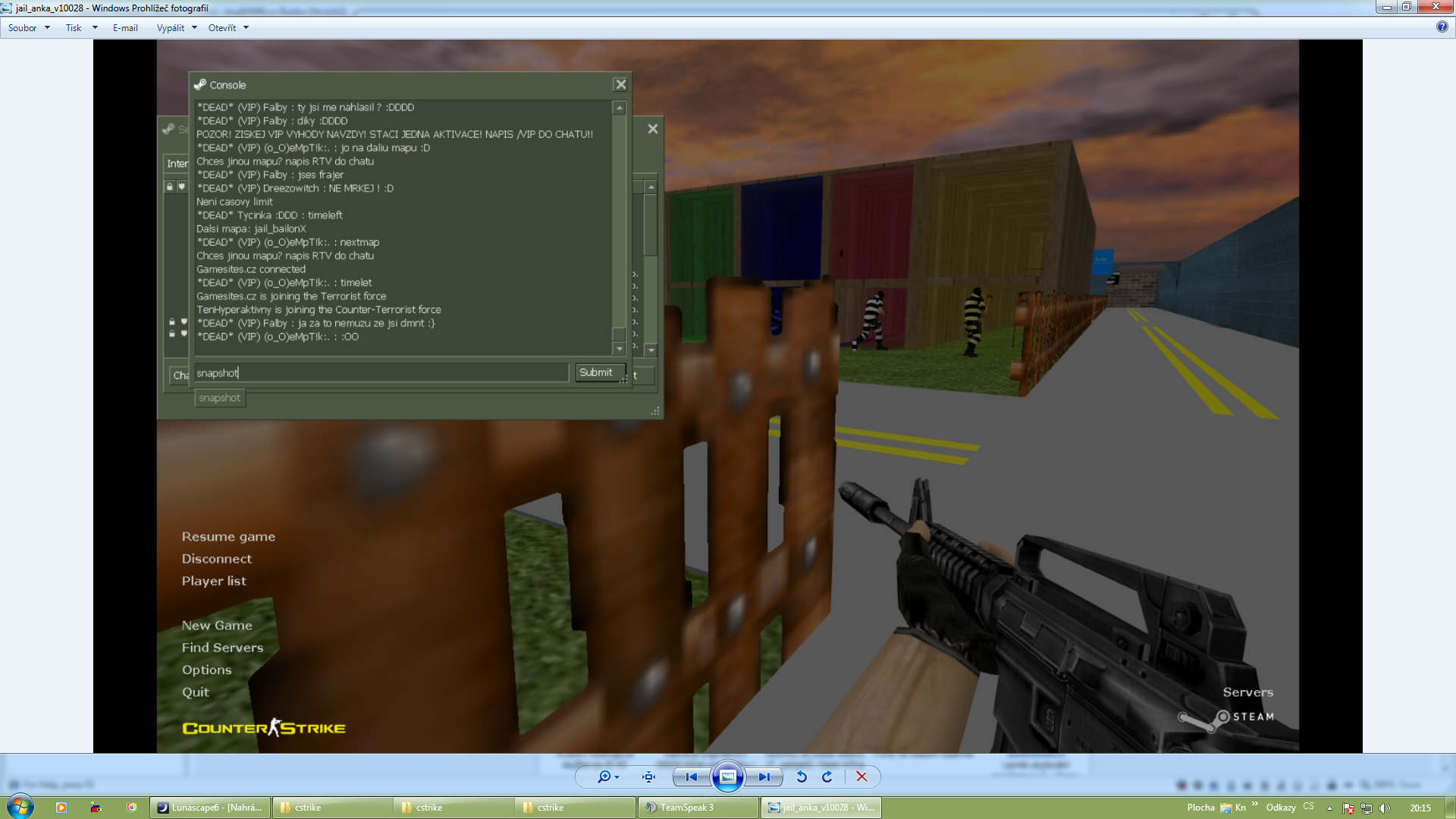Click Find Servers in the game menu

222,648
